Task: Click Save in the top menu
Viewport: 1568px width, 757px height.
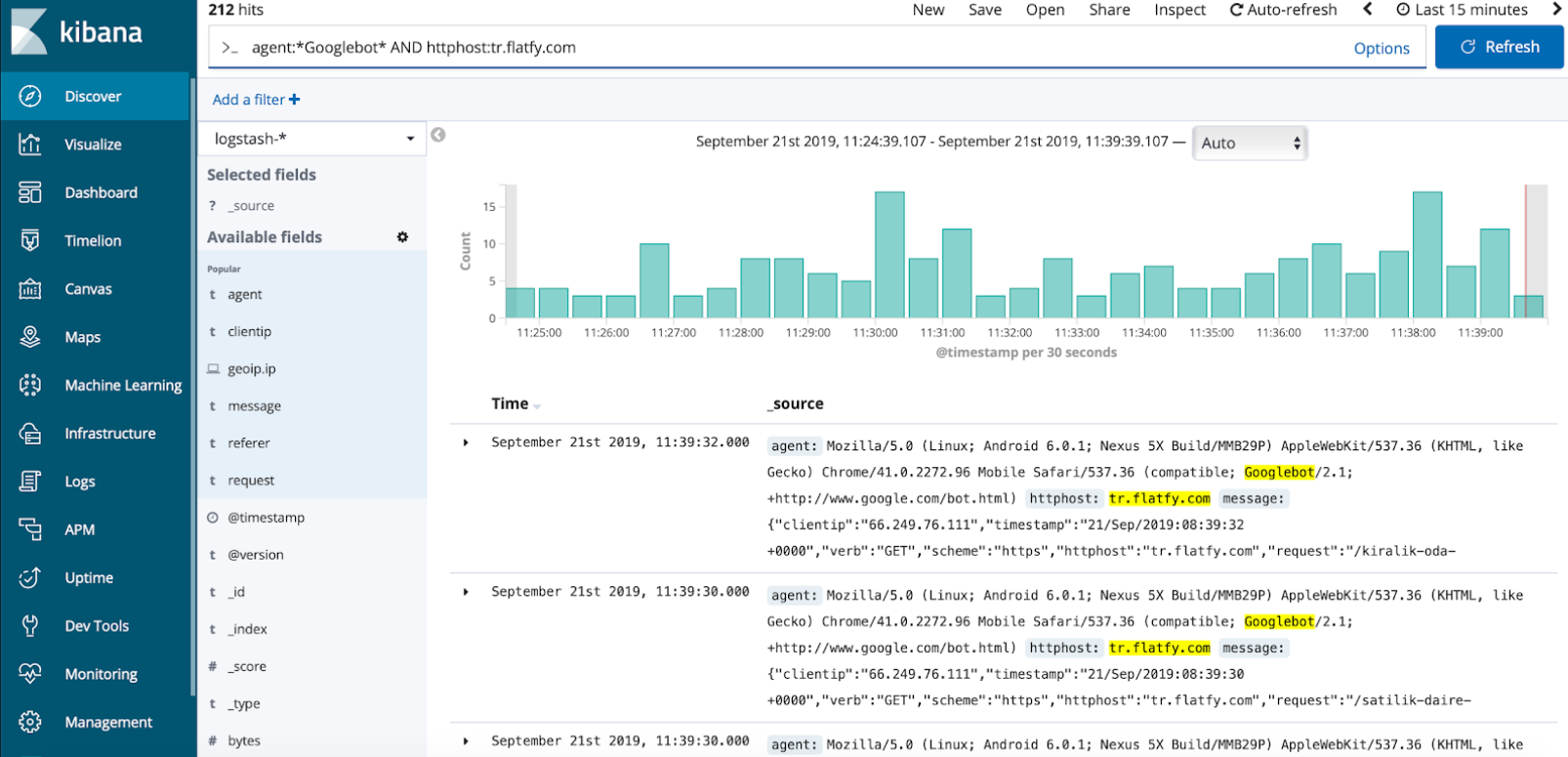Action: coord(985,10)
